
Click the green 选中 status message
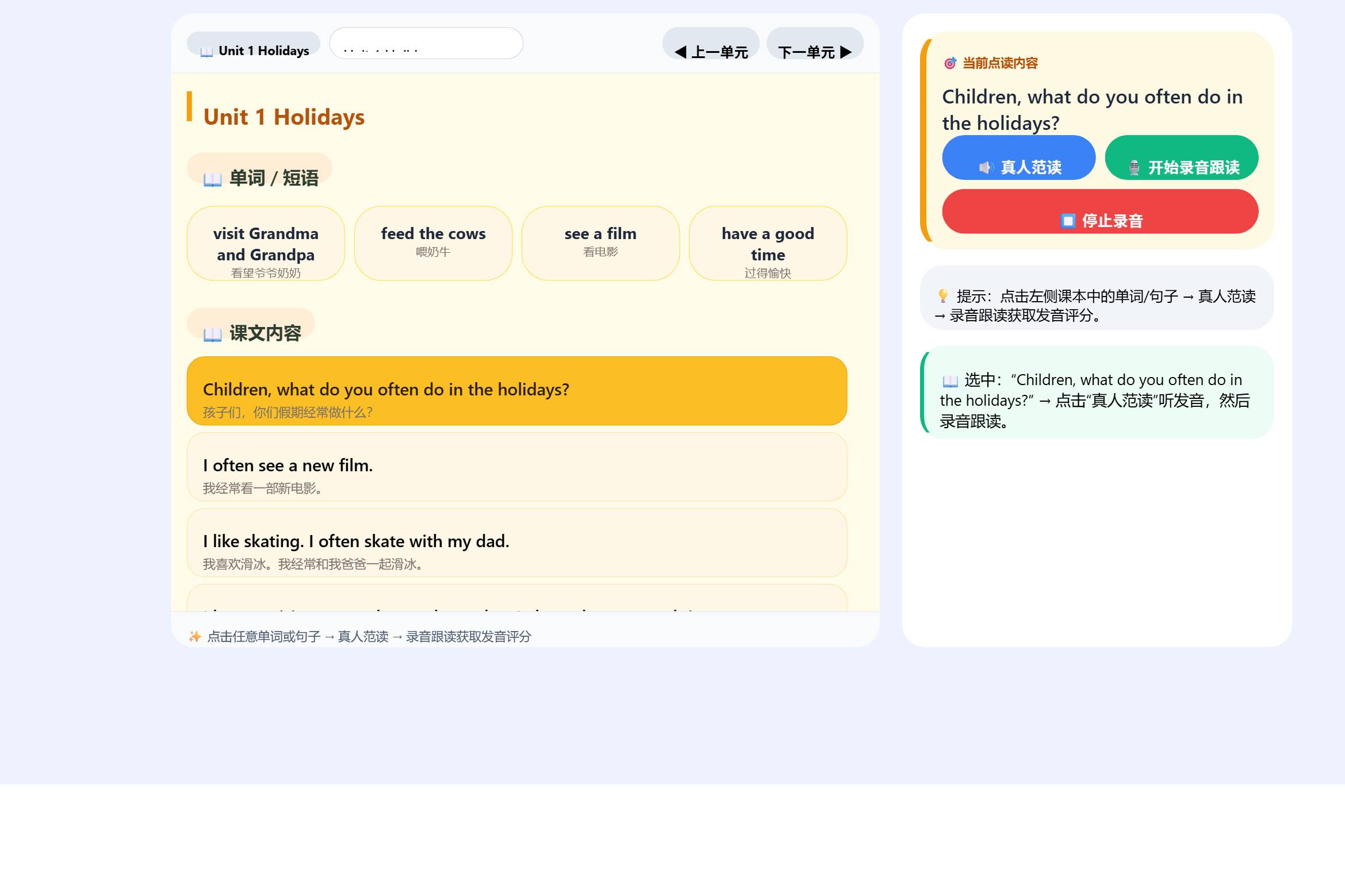(1097, 393)
